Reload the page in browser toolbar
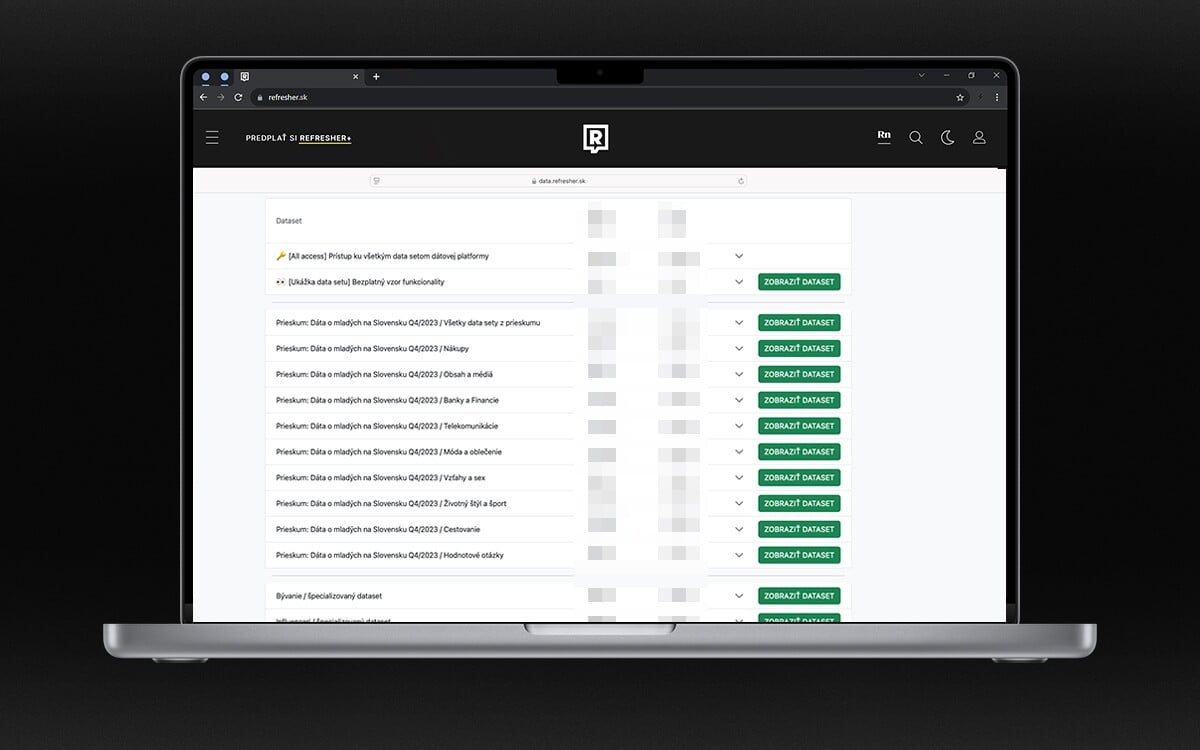This screenshot has height=750, width=1200. click(x=238, y=97)
